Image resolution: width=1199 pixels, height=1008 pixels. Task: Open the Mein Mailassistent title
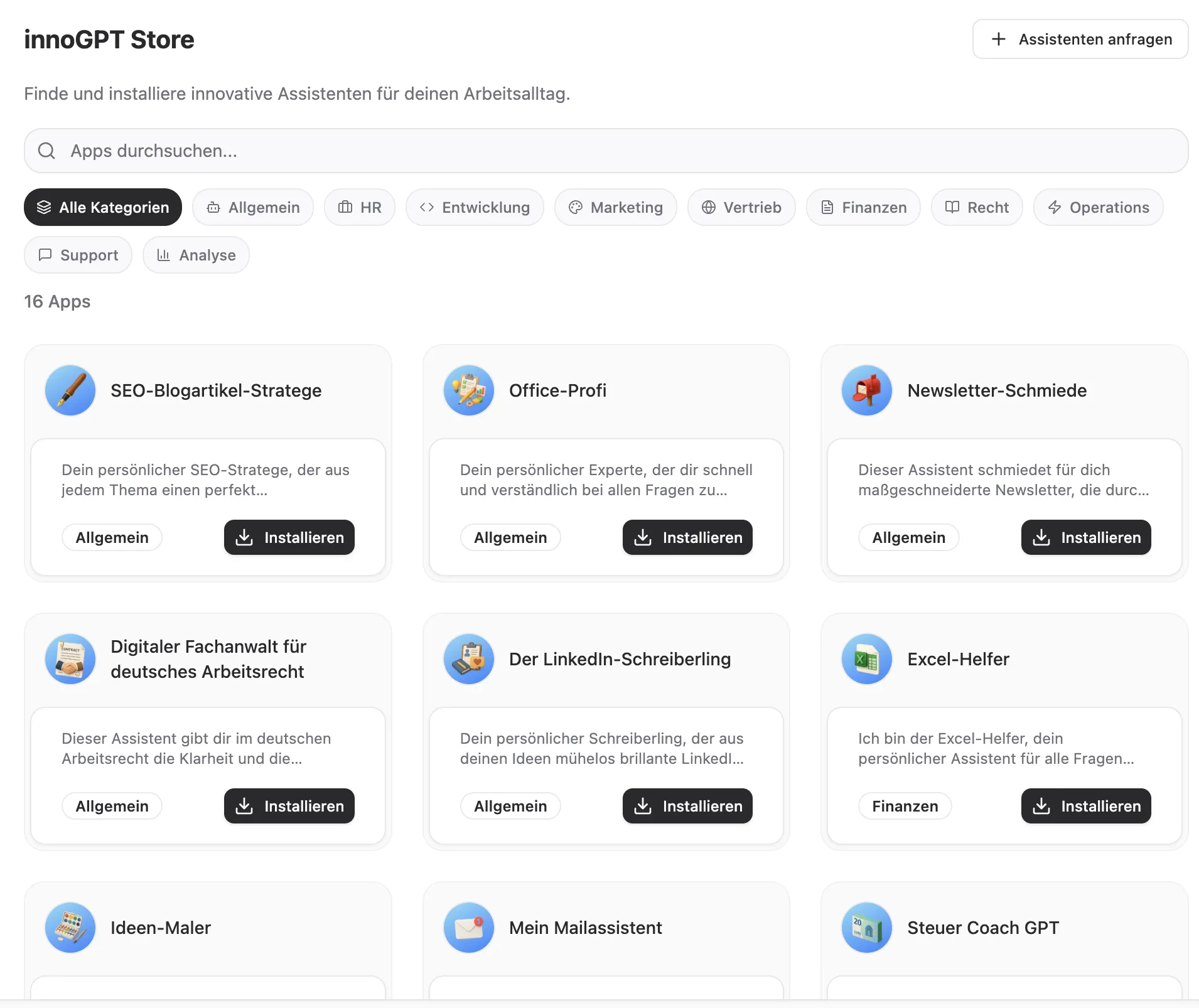[585, 928]
